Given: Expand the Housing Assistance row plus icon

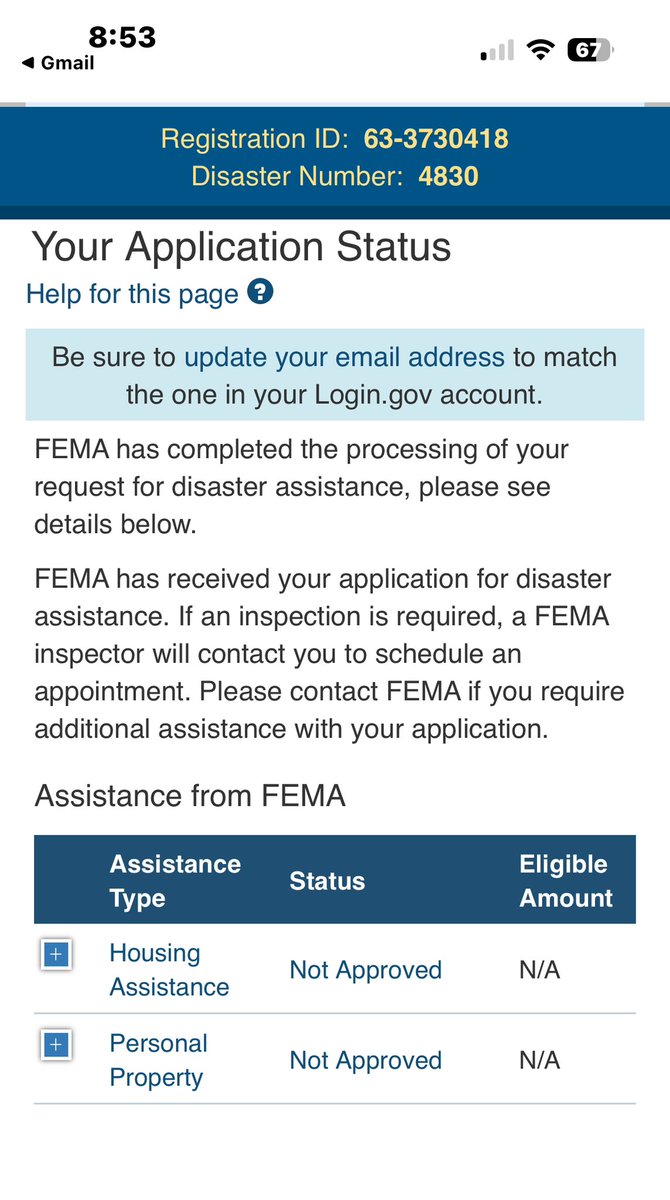Looking at the screenshot, I should point(56,955).
